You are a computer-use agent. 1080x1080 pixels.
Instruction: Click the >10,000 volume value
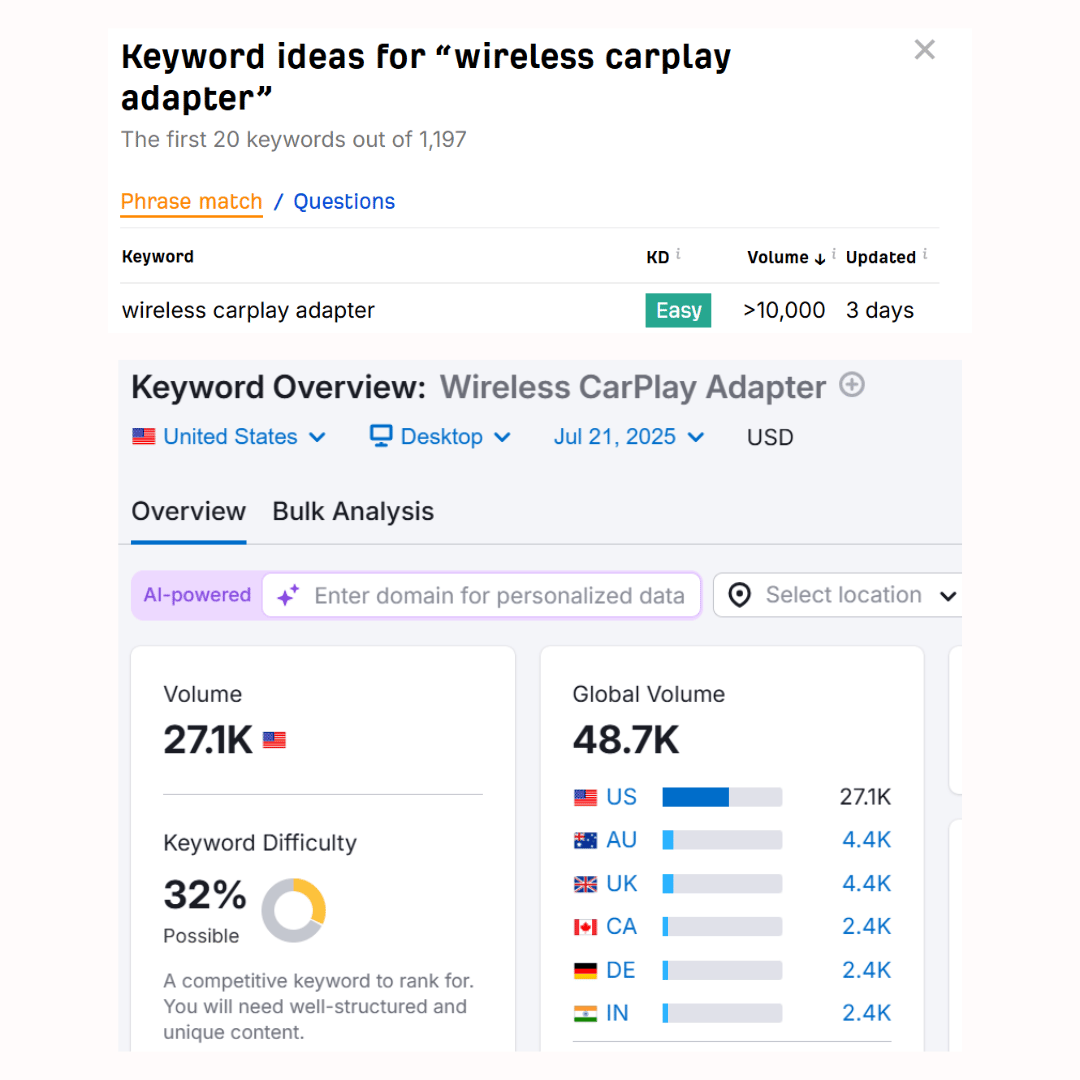click(784, 310)
